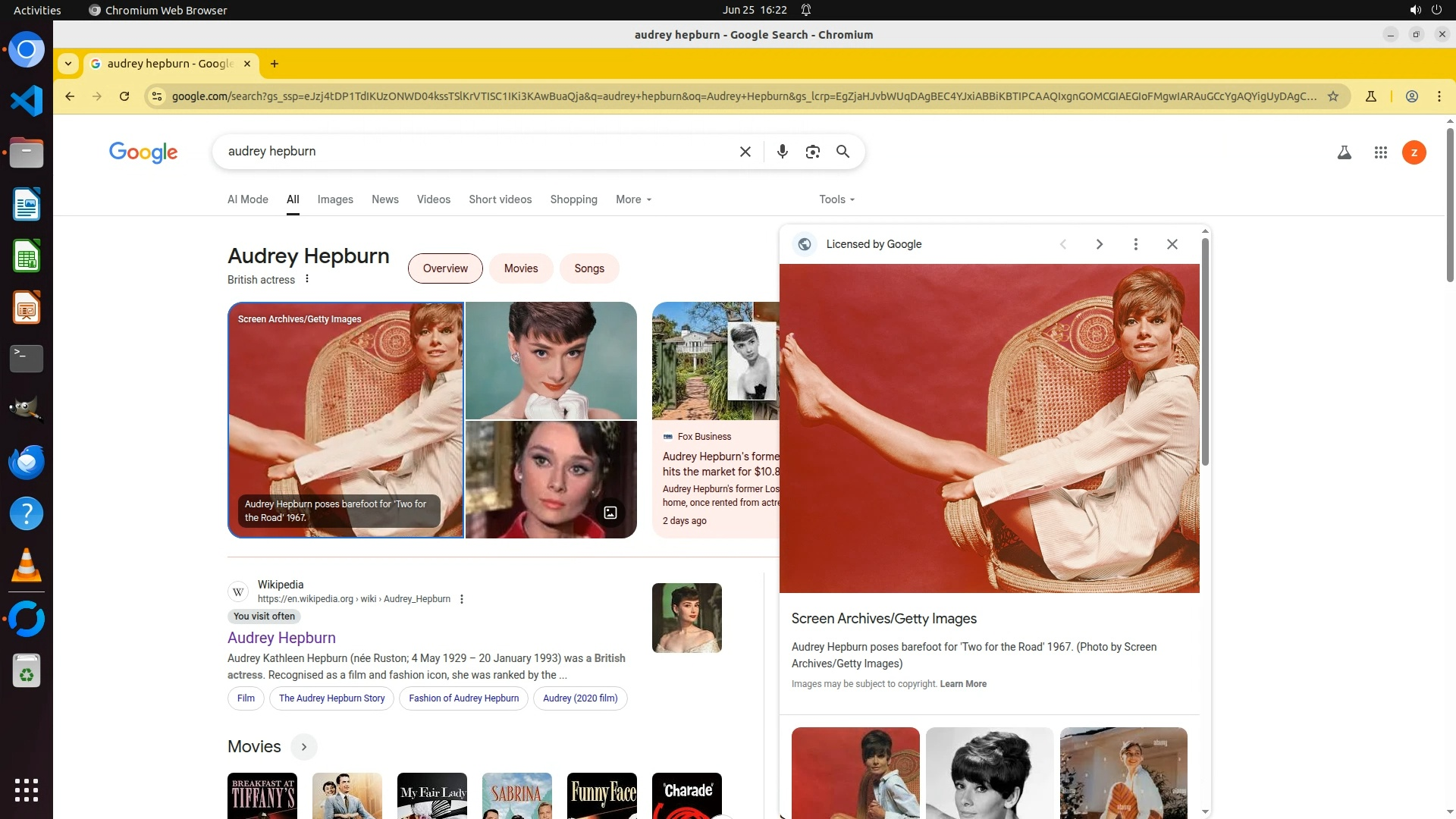Switch to the News tab
The width and height of the screenshot is (1456, 819).
(x=384, y=199)
